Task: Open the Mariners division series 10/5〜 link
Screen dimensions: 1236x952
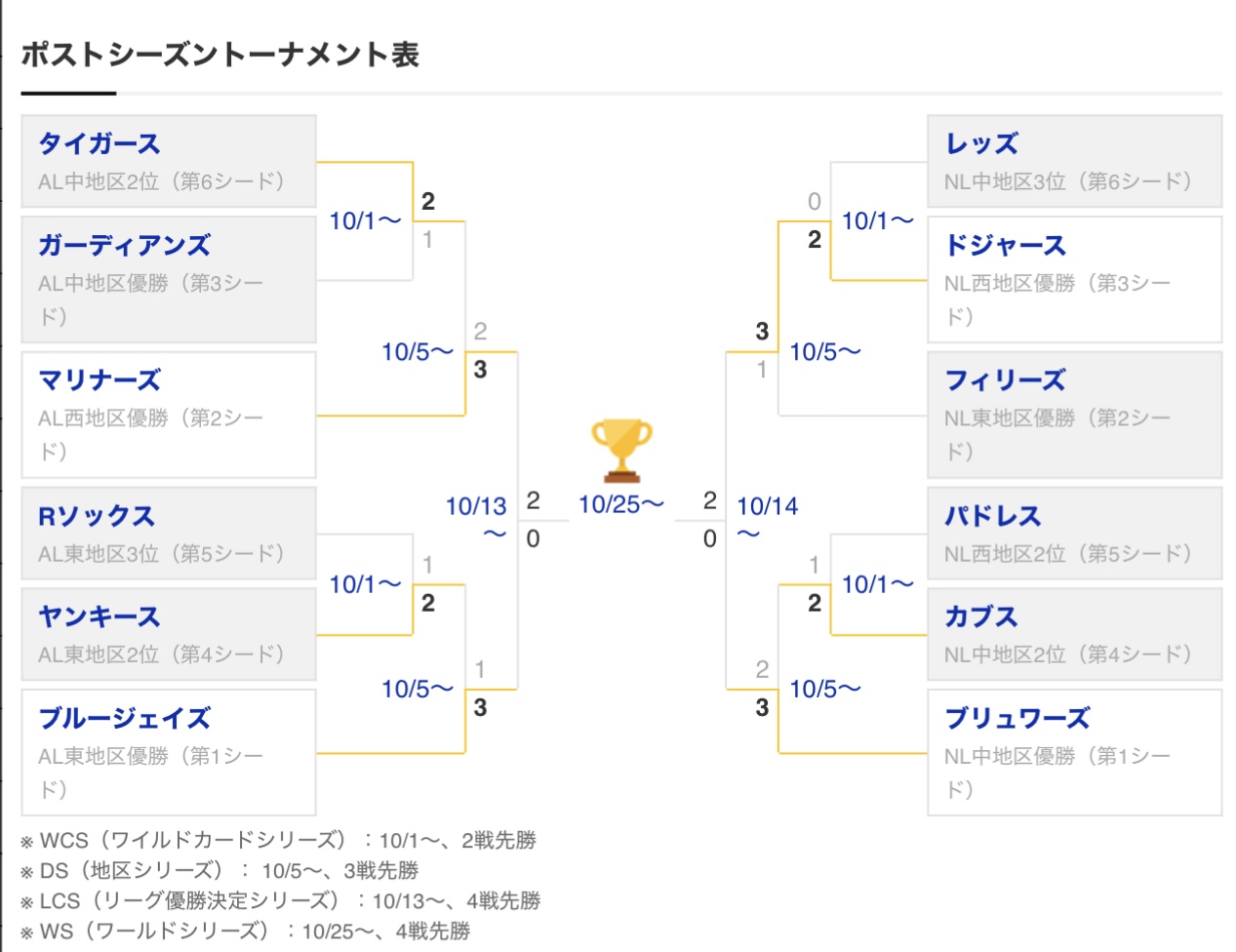Action: tap(418, 352)
